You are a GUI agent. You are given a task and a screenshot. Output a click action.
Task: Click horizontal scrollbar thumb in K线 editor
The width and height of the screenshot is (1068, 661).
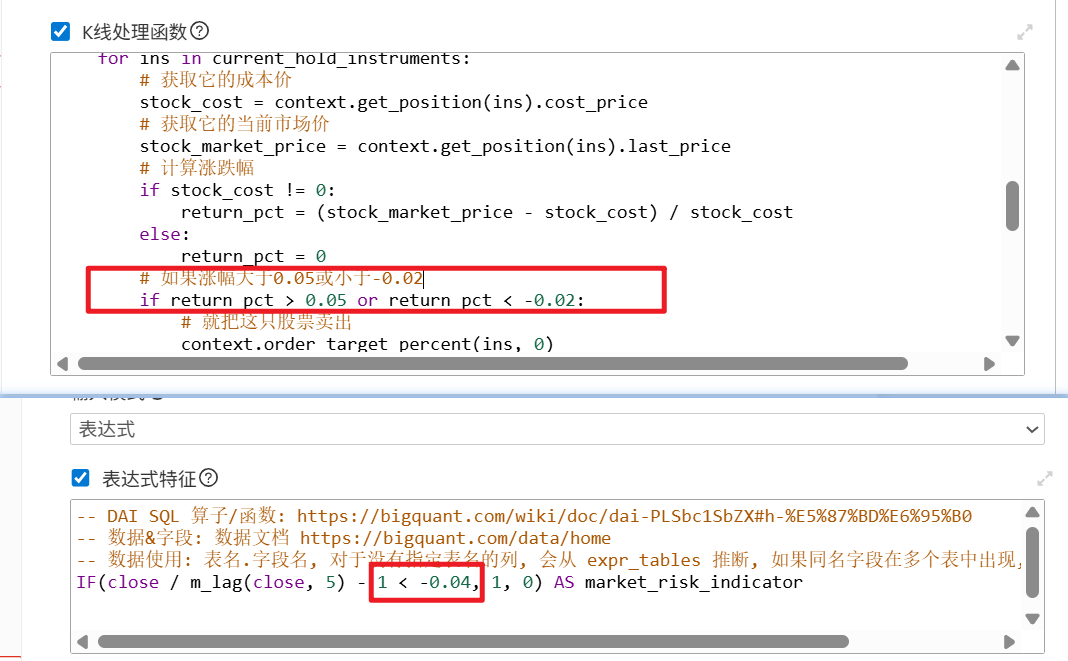click(x=492, y=364)
